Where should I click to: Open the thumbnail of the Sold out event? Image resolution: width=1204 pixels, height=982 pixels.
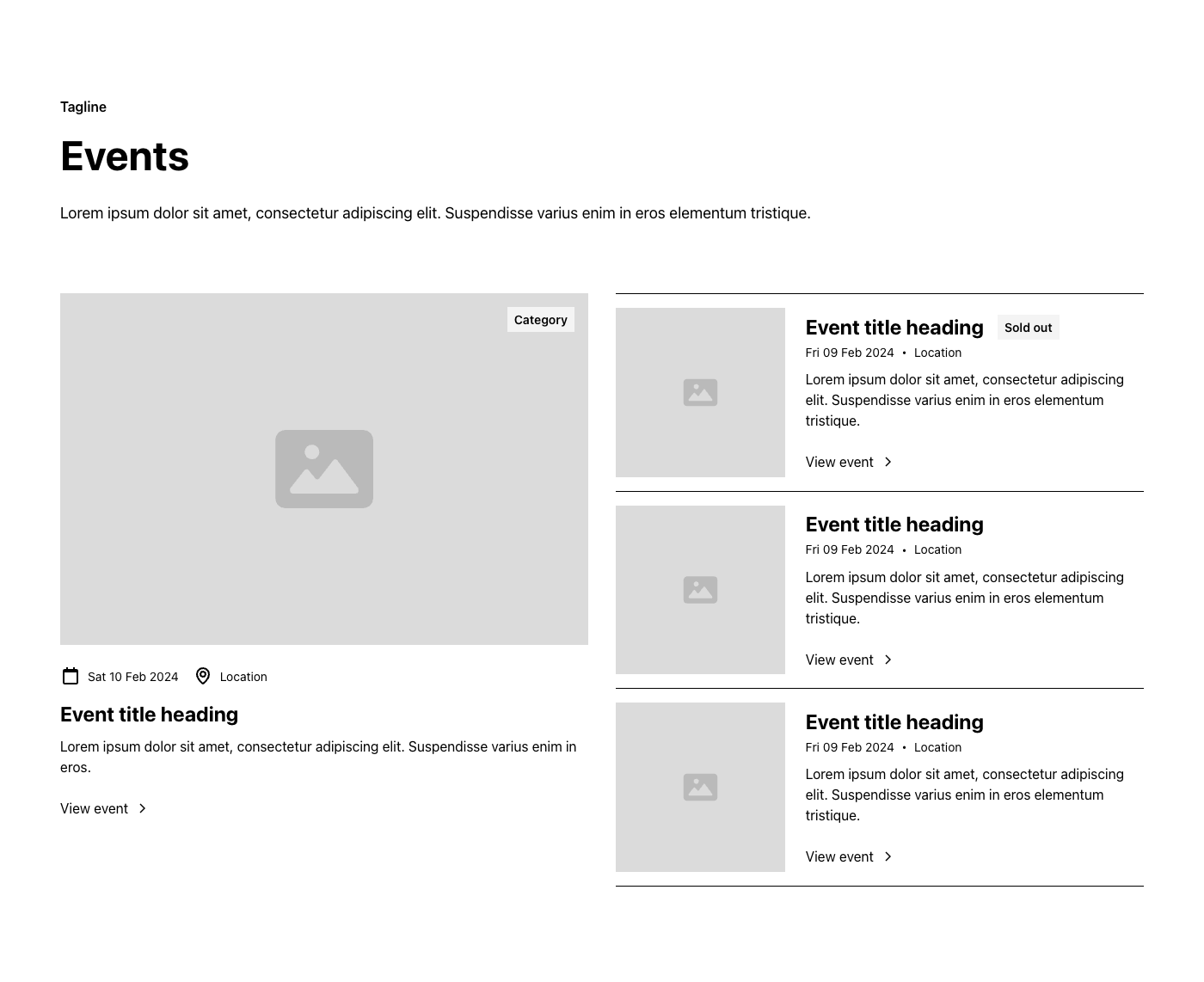700,392
